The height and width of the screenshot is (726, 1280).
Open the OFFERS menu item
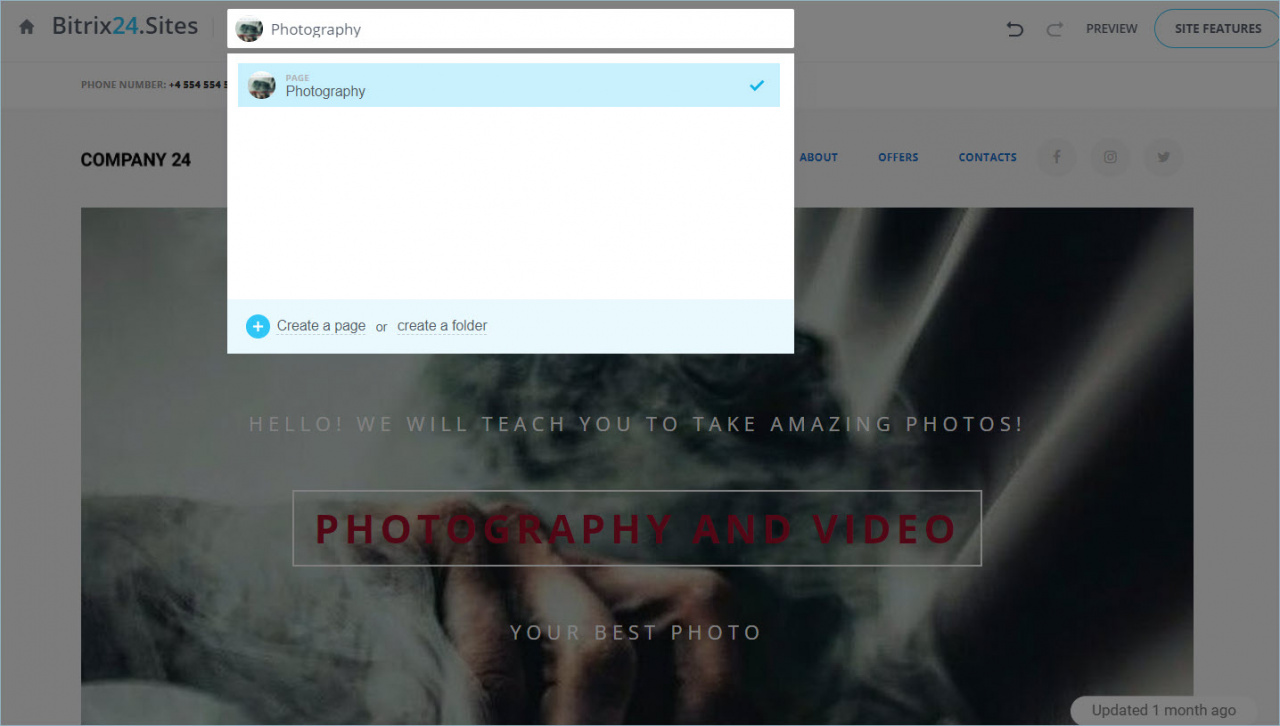click(x=898, y=157)
